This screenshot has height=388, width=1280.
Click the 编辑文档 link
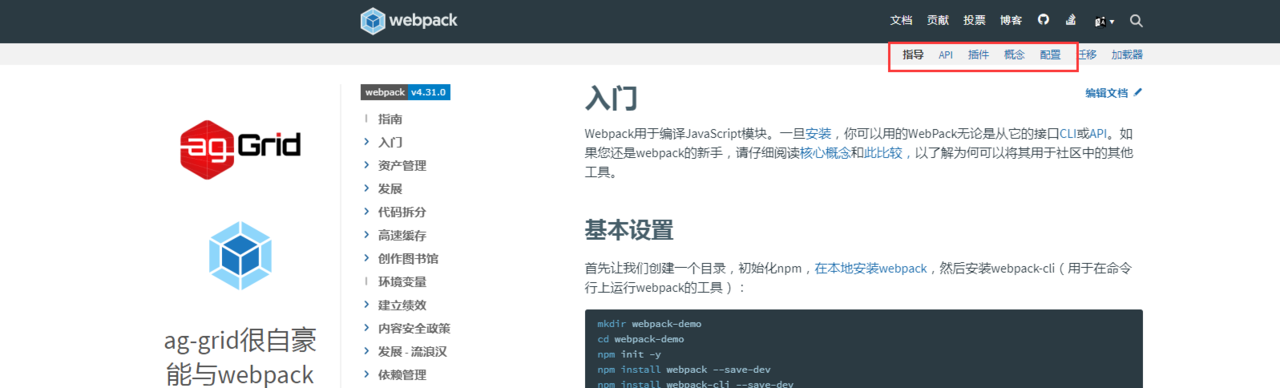pyautogui.click(x=1107, y=93)
